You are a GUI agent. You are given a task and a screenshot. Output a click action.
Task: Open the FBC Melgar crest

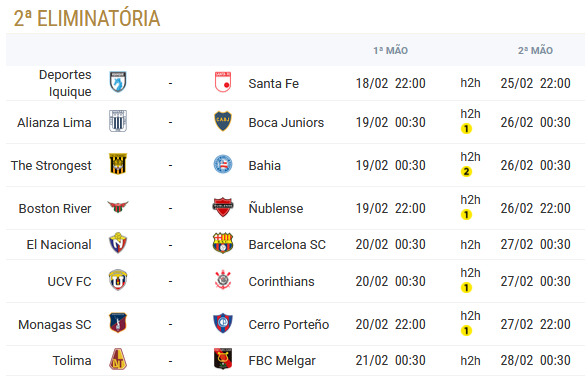point(223,359)
